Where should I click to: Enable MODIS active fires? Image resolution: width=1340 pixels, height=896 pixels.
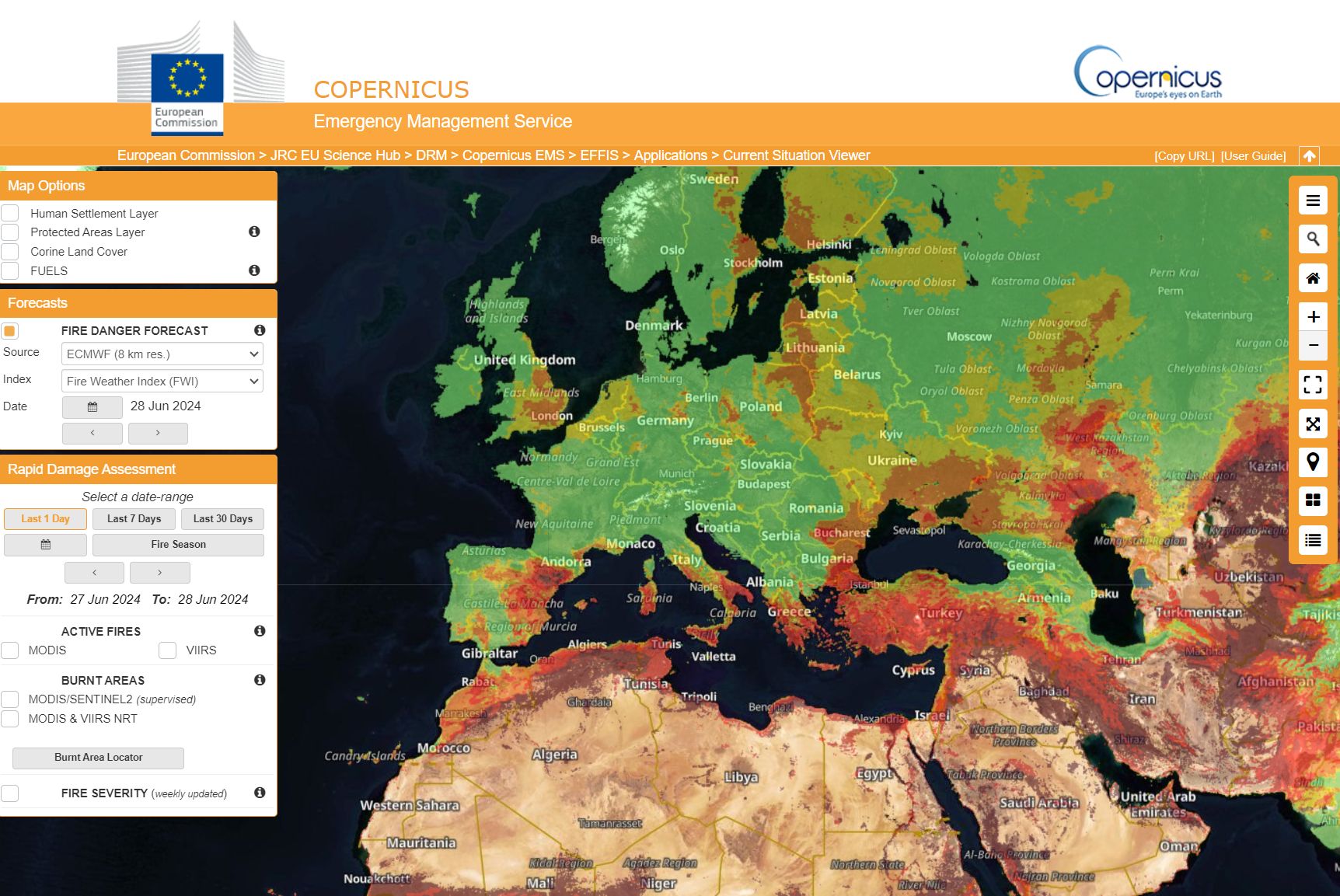point(10,650)
